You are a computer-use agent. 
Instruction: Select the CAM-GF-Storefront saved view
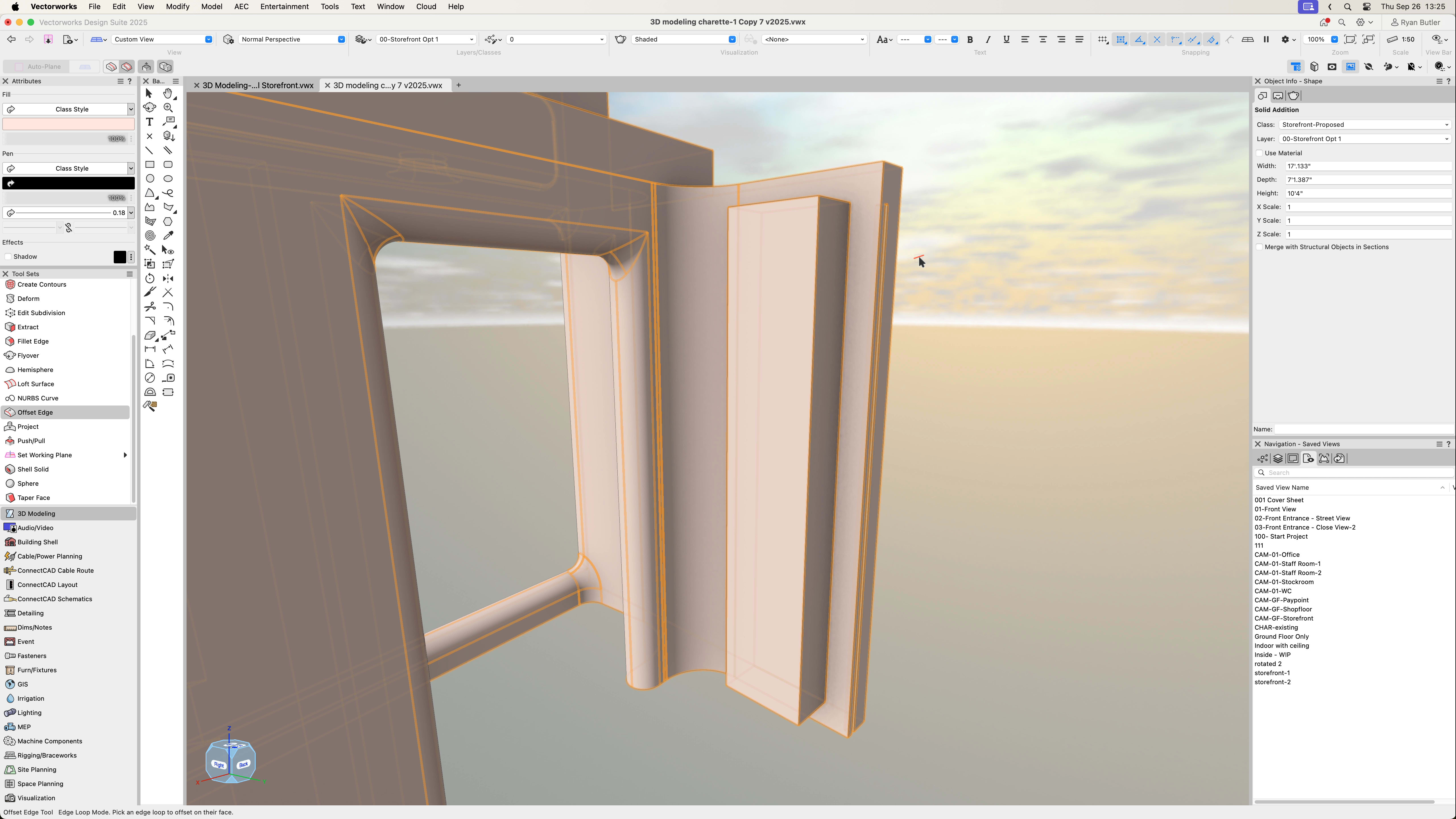(x=1284, y=618)
